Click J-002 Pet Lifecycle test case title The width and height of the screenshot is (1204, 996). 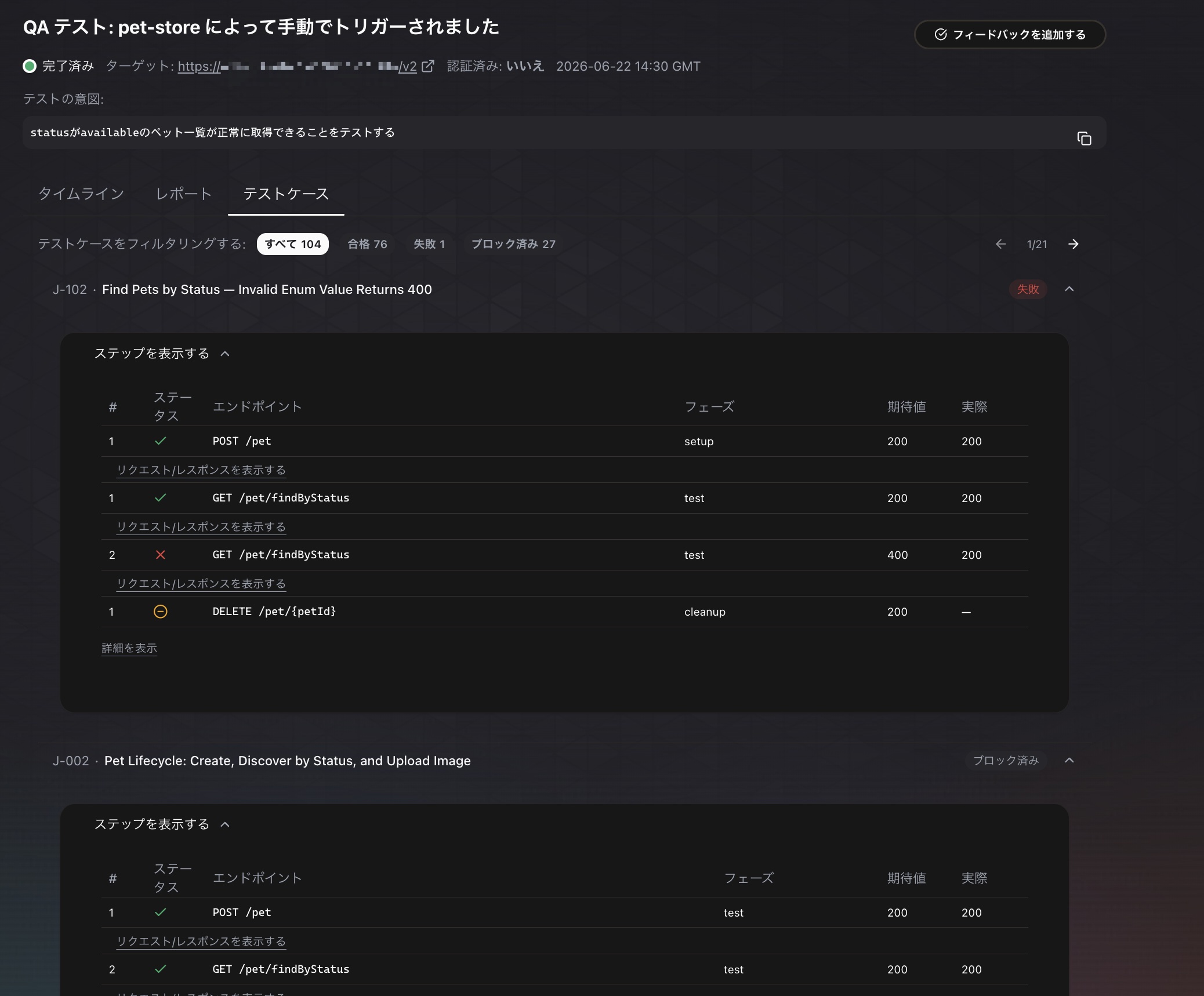[x=288, y=761]
